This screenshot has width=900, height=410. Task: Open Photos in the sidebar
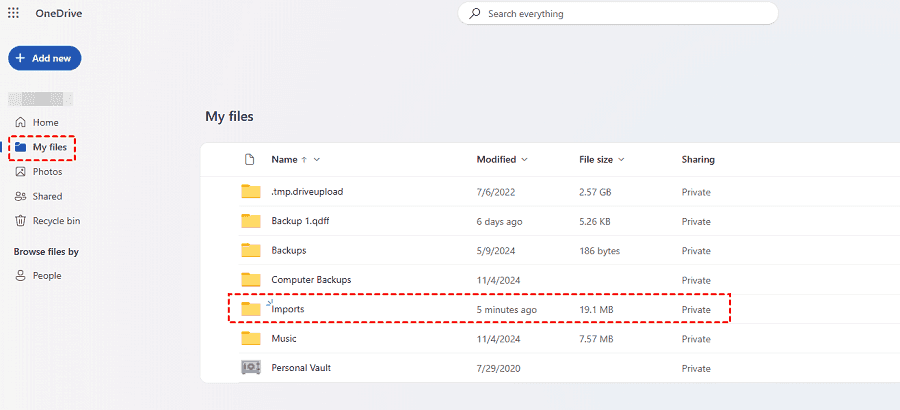point(47,172)
